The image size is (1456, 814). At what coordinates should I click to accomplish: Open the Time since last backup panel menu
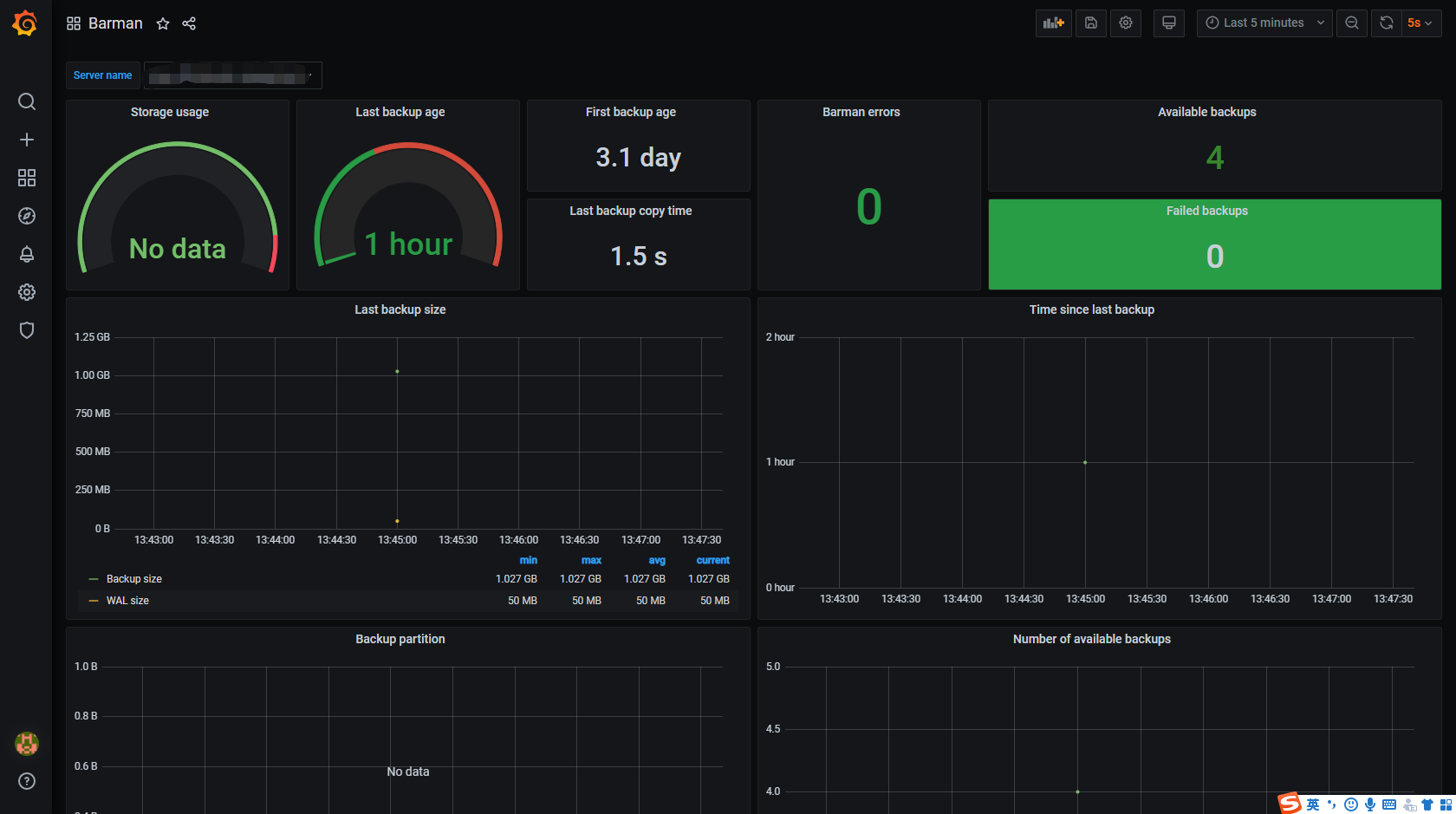1091,309
